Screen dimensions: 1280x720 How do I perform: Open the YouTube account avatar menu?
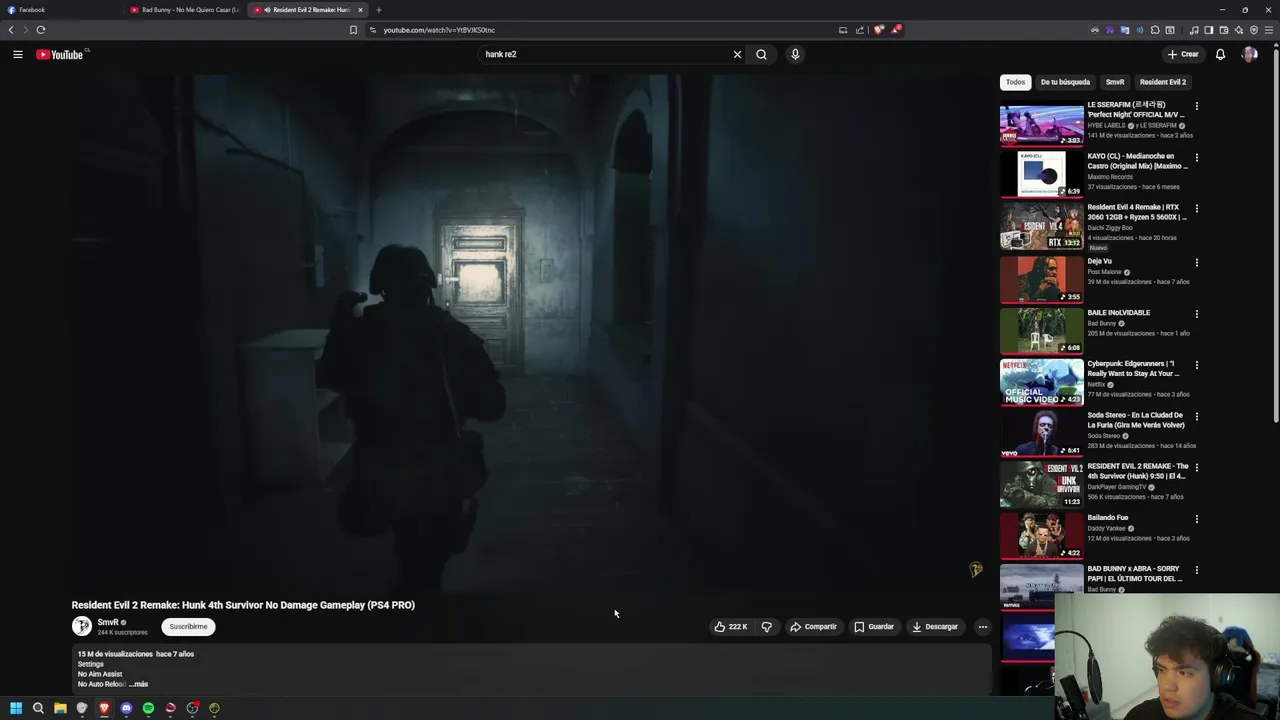(x=1249, y=54)
